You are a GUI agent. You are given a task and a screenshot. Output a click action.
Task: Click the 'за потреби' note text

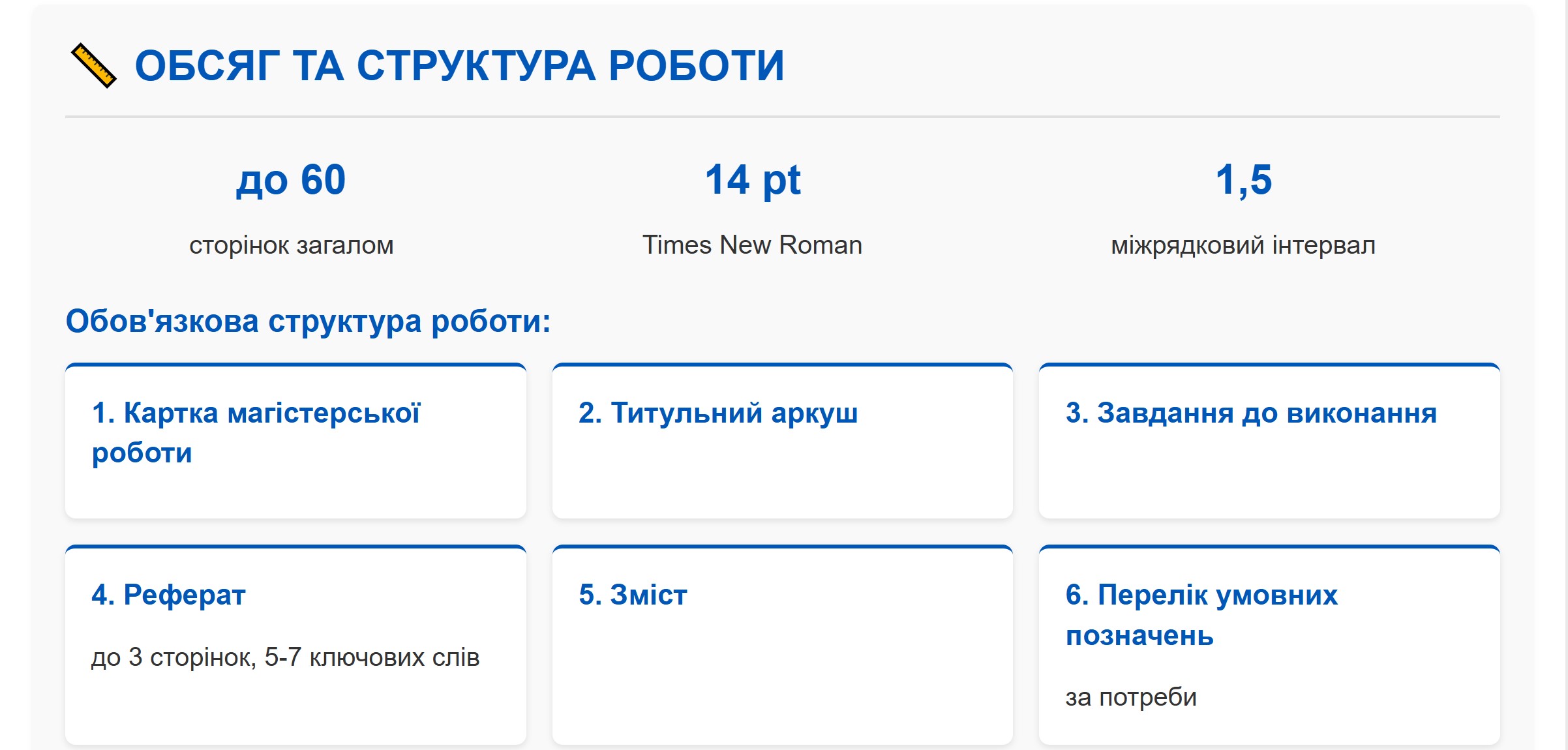[x=1130, y=697]
